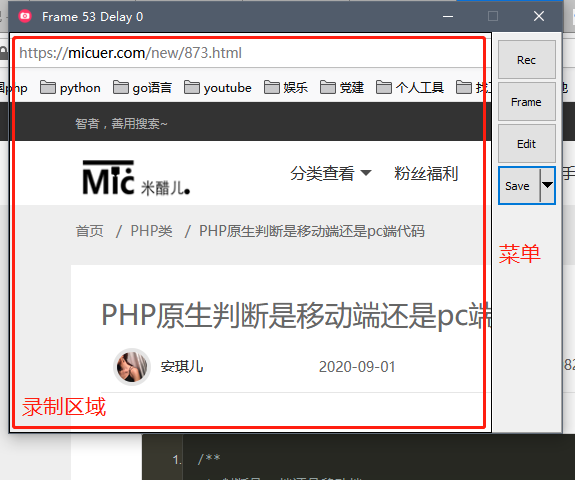Save the recording with Save button
Image resolution: width=575 pixels, height=480 pixels.
click(519, 186)
